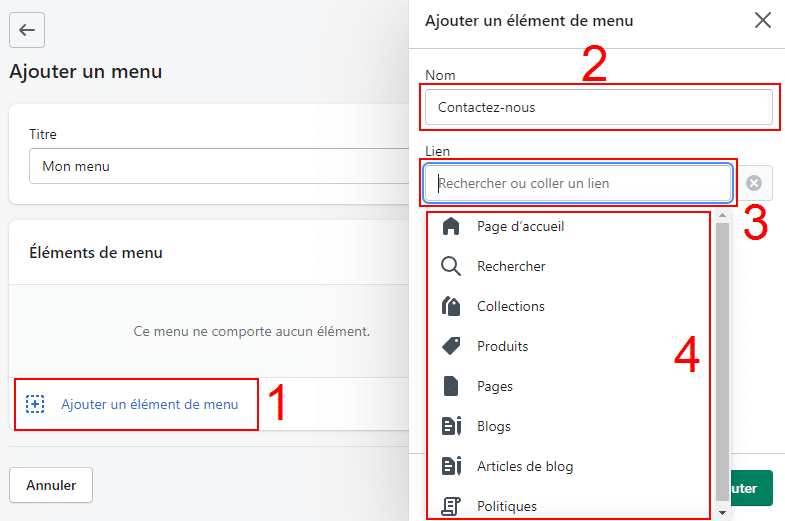Viewport: 785px width, 521px height.
Task: Click the Produits price tag icon
Action: 451,346
